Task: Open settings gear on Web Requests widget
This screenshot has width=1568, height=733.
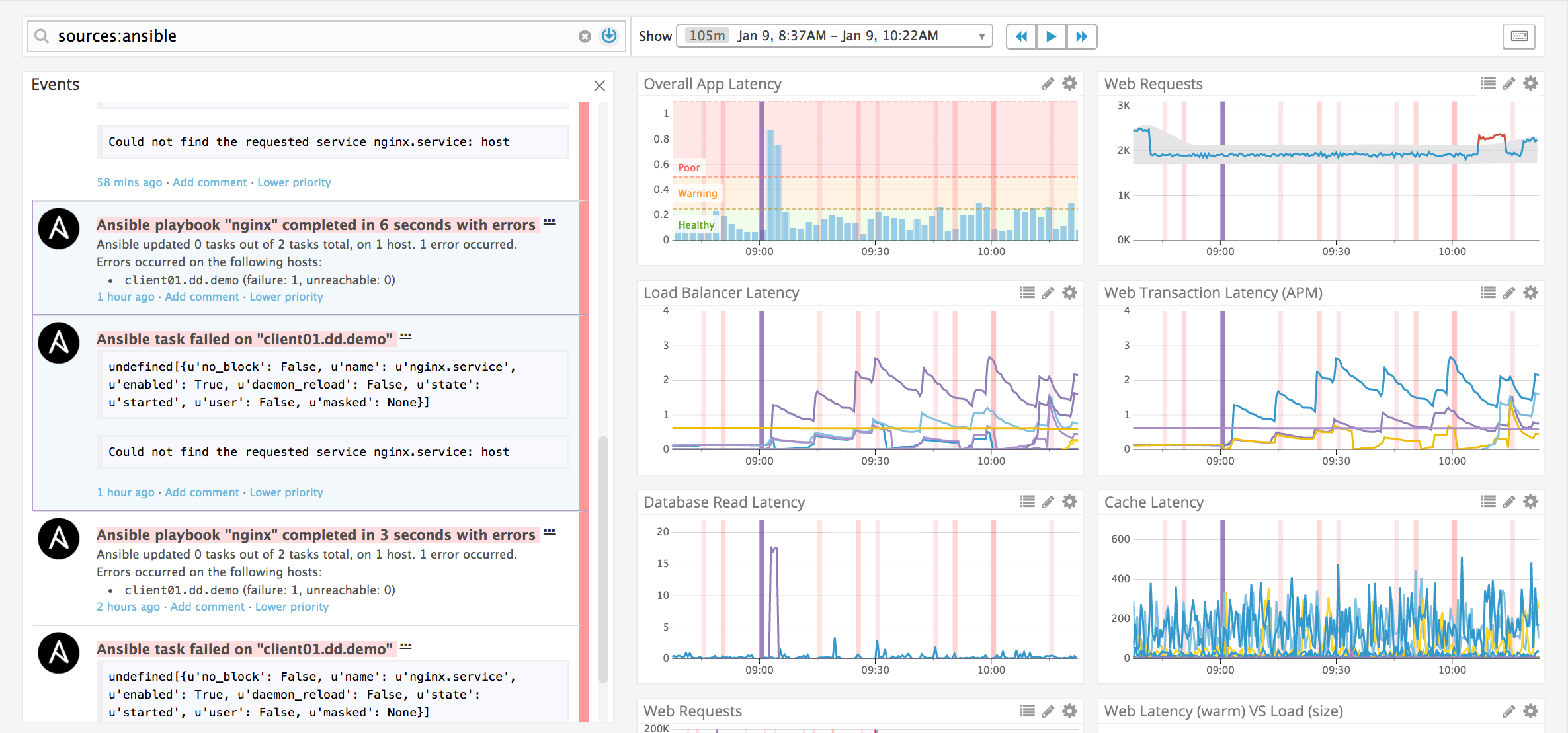Action: (x=1530, y=83)
